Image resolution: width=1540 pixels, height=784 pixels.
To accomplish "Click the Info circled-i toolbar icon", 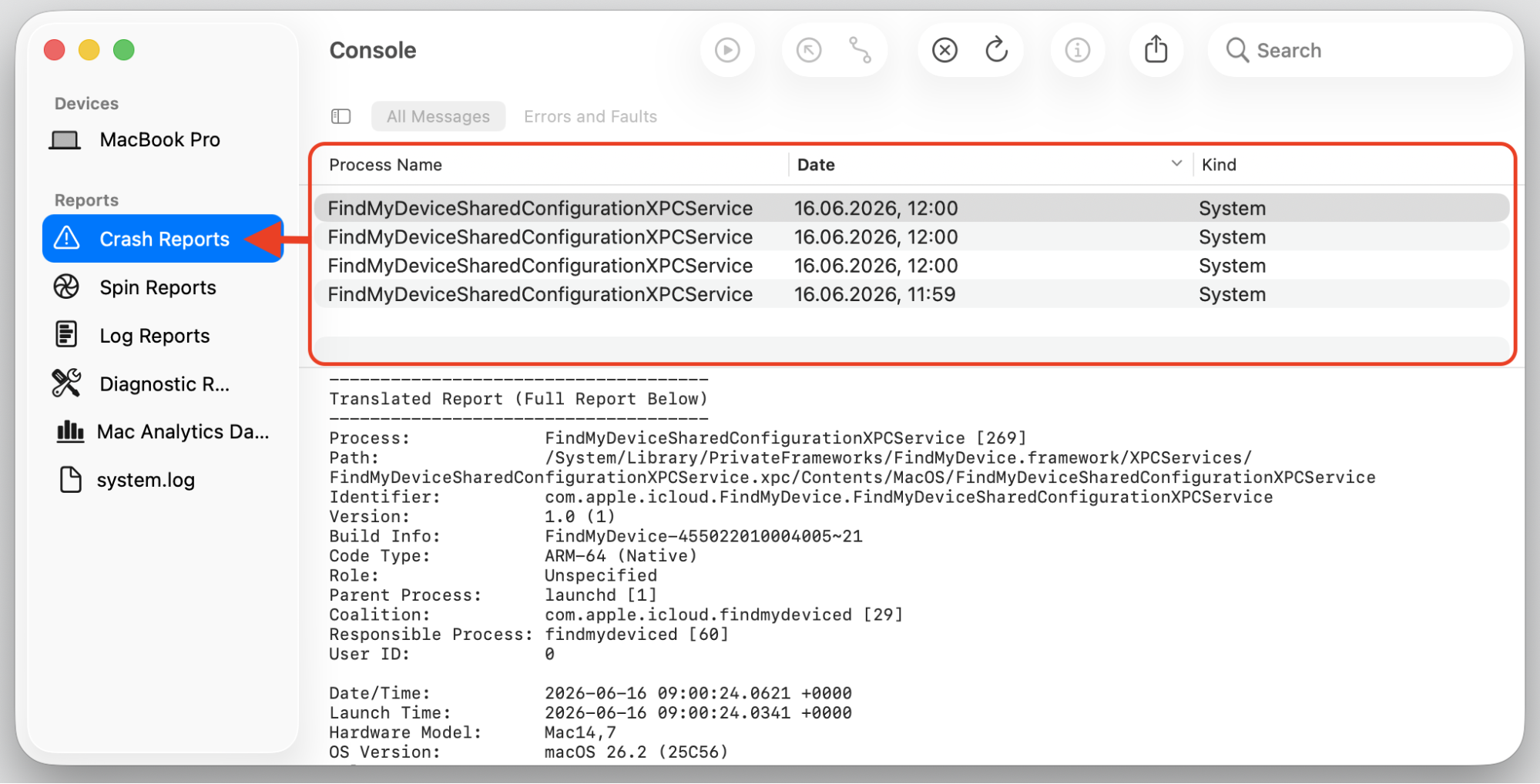I will click(x=1077, y=50).
